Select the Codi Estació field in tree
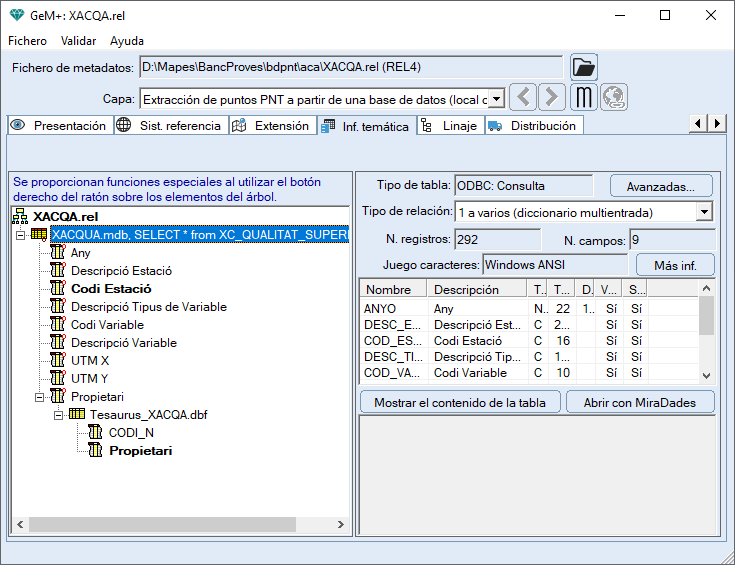The image size is (735, 565). [x=111, y=289]
